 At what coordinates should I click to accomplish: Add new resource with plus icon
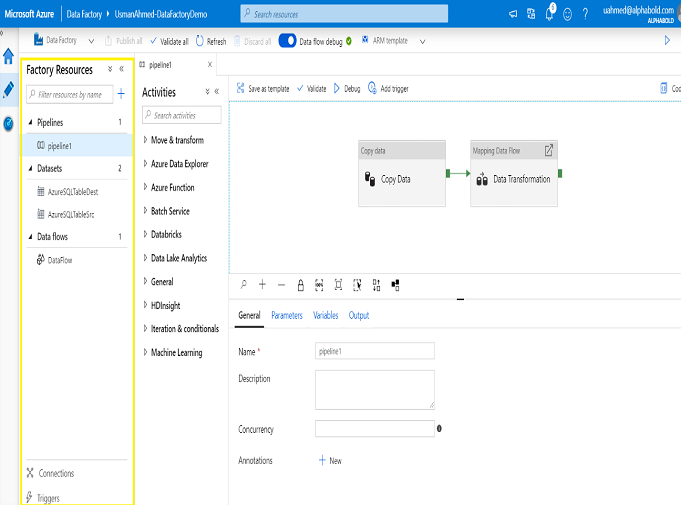[121, 93]
